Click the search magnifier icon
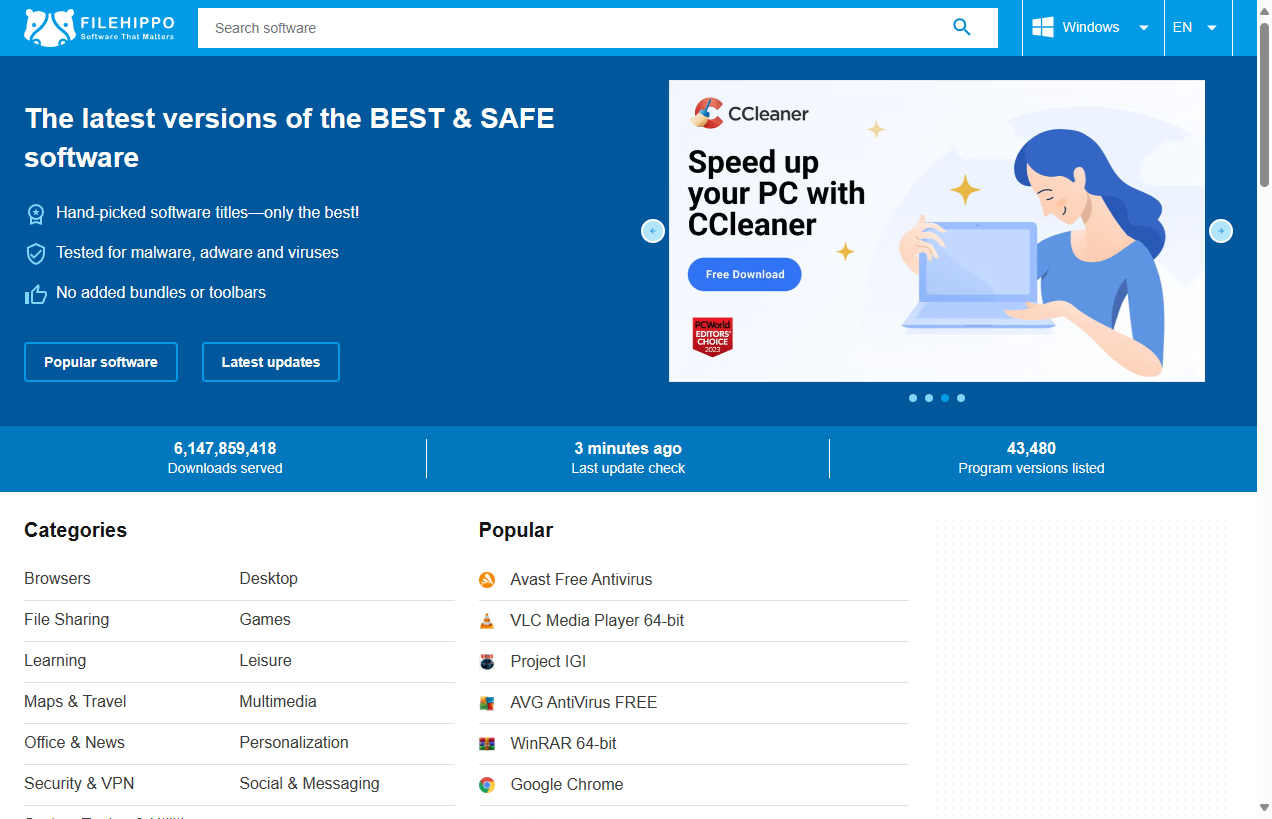This screenshot has height=819, width=1272. pos(961,28)
